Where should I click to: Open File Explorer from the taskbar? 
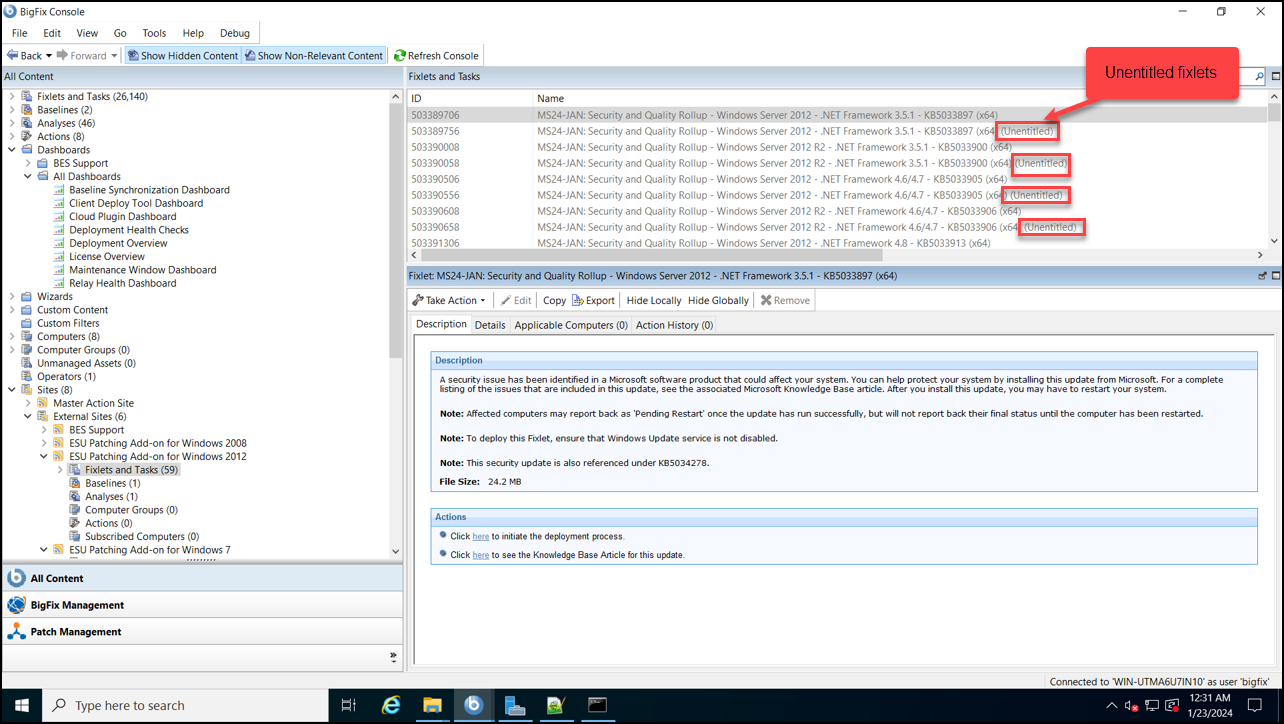click(433, 705)
